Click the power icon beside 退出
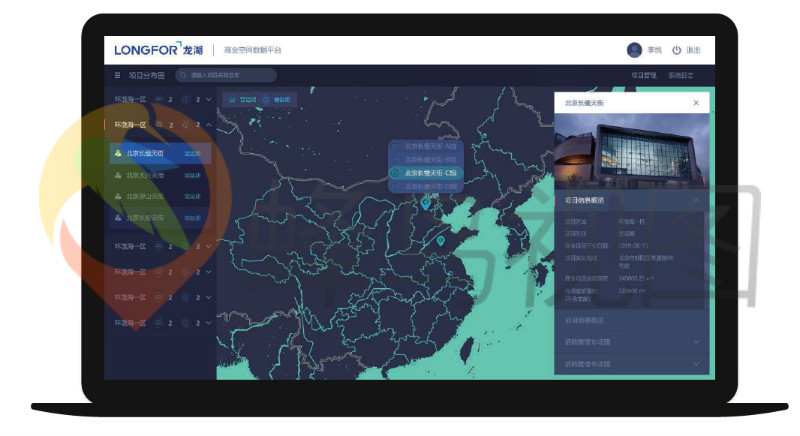The height and width of the screenshot is (436, 800). click(676, 50)
